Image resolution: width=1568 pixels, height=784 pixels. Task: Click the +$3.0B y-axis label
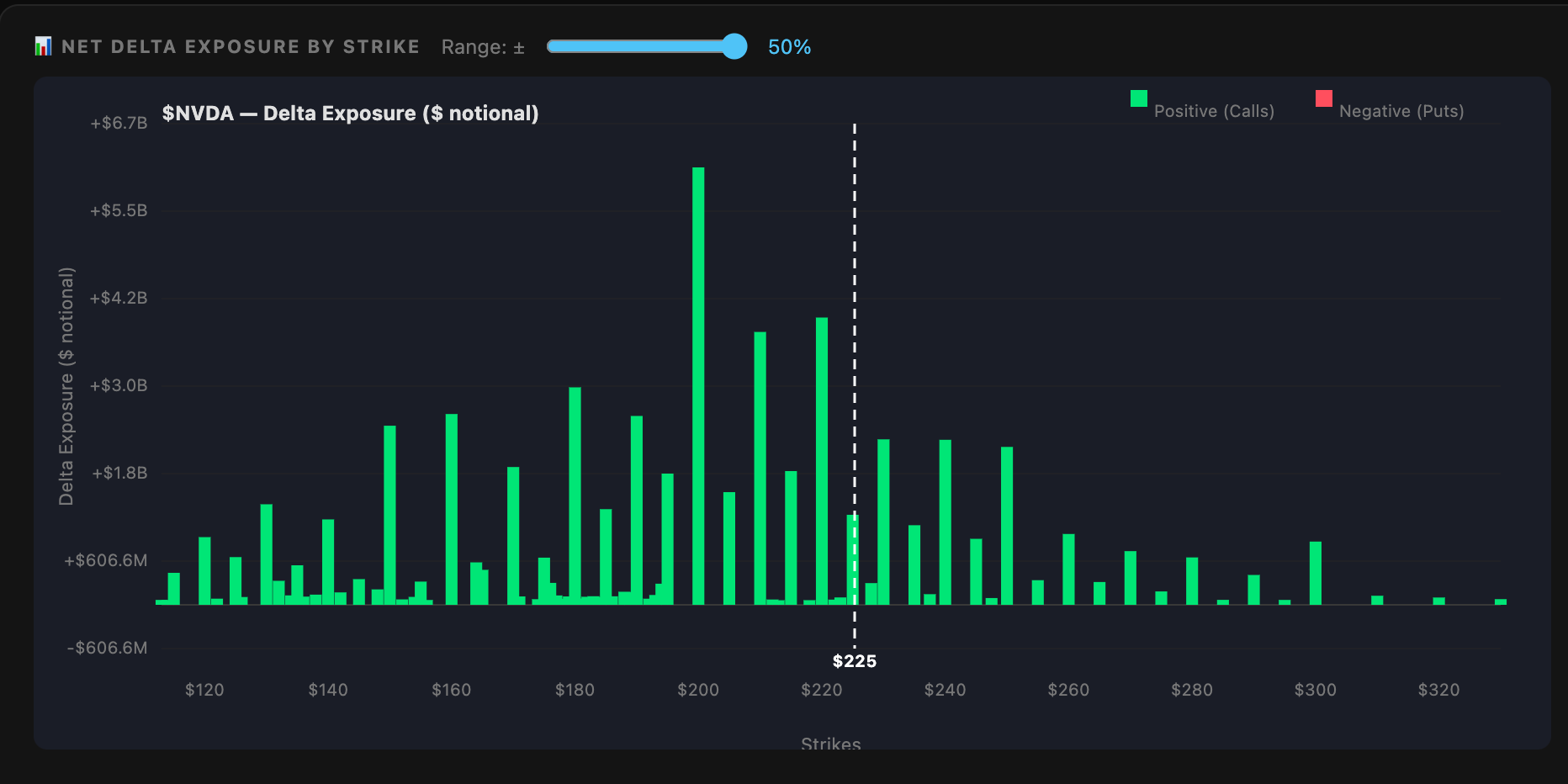click(119, 385)
